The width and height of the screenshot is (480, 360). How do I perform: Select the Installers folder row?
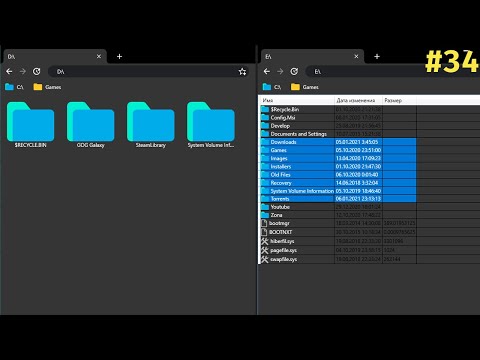(x=338, y=166)
